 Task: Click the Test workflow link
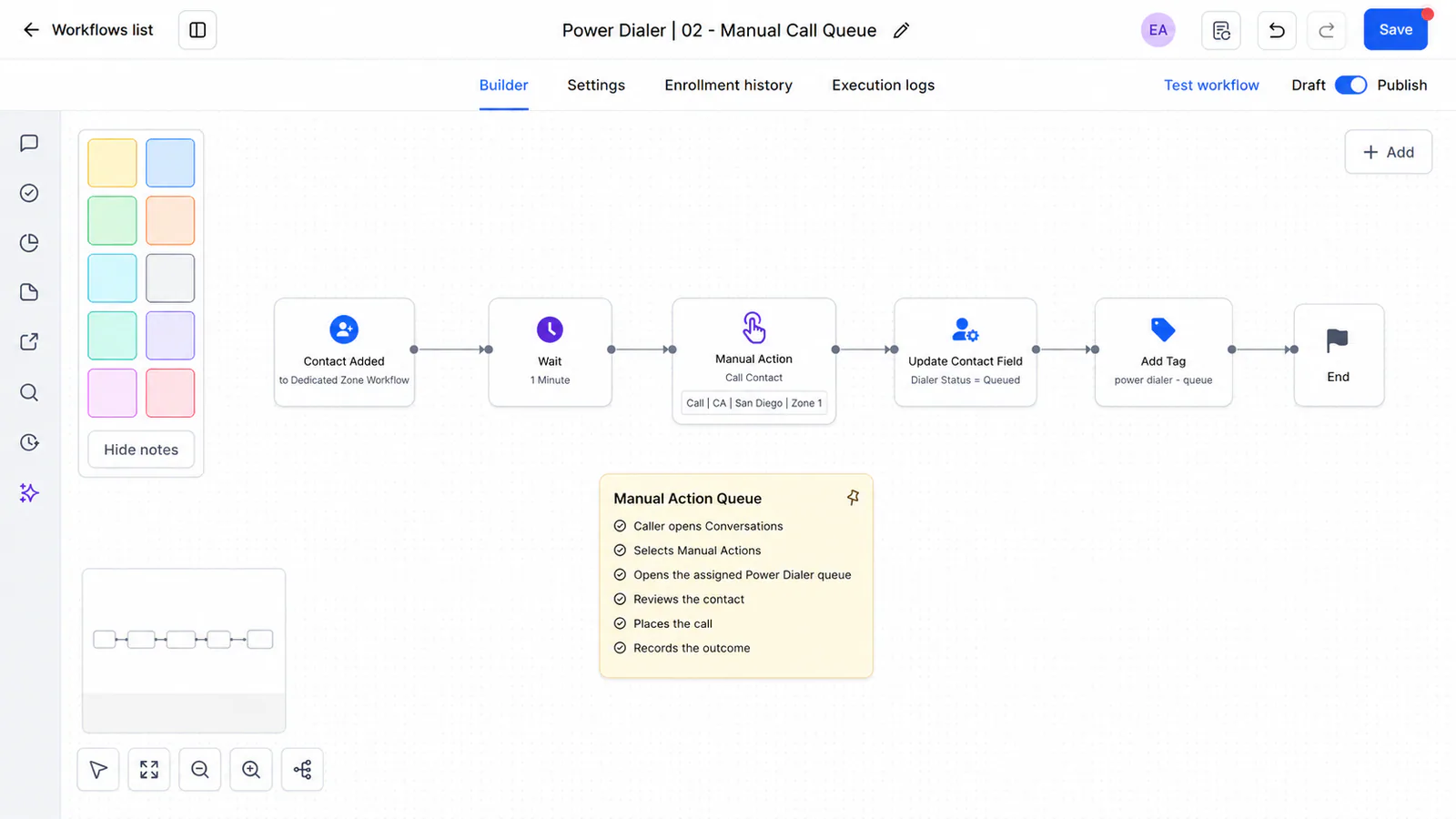coord(1211,85)
